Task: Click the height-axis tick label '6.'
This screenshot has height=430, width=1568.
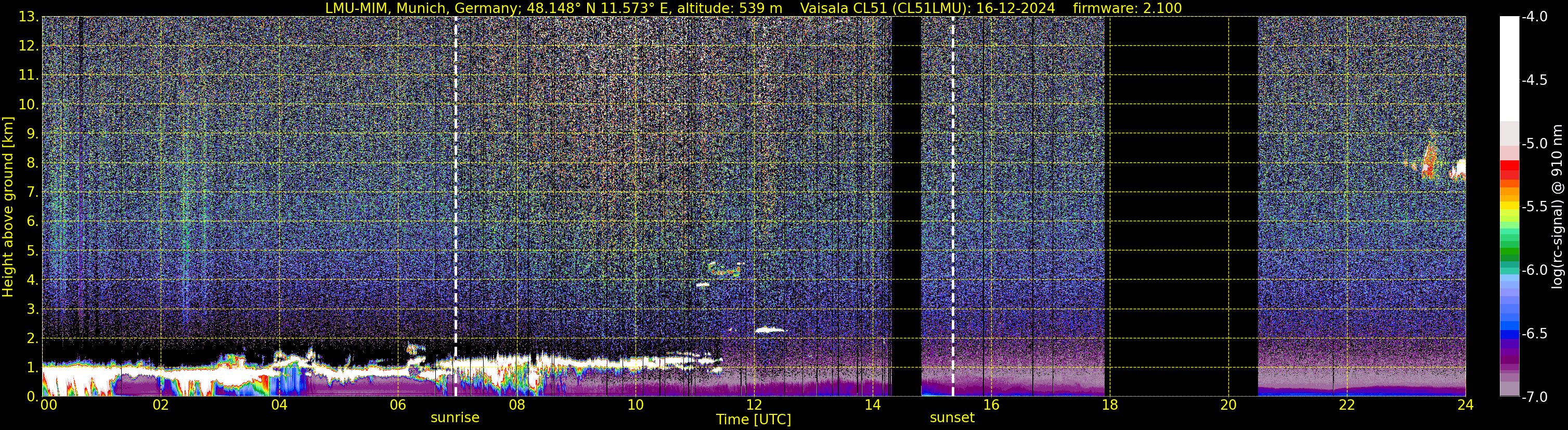Action: pyautogui.click(x=32, y=222)
